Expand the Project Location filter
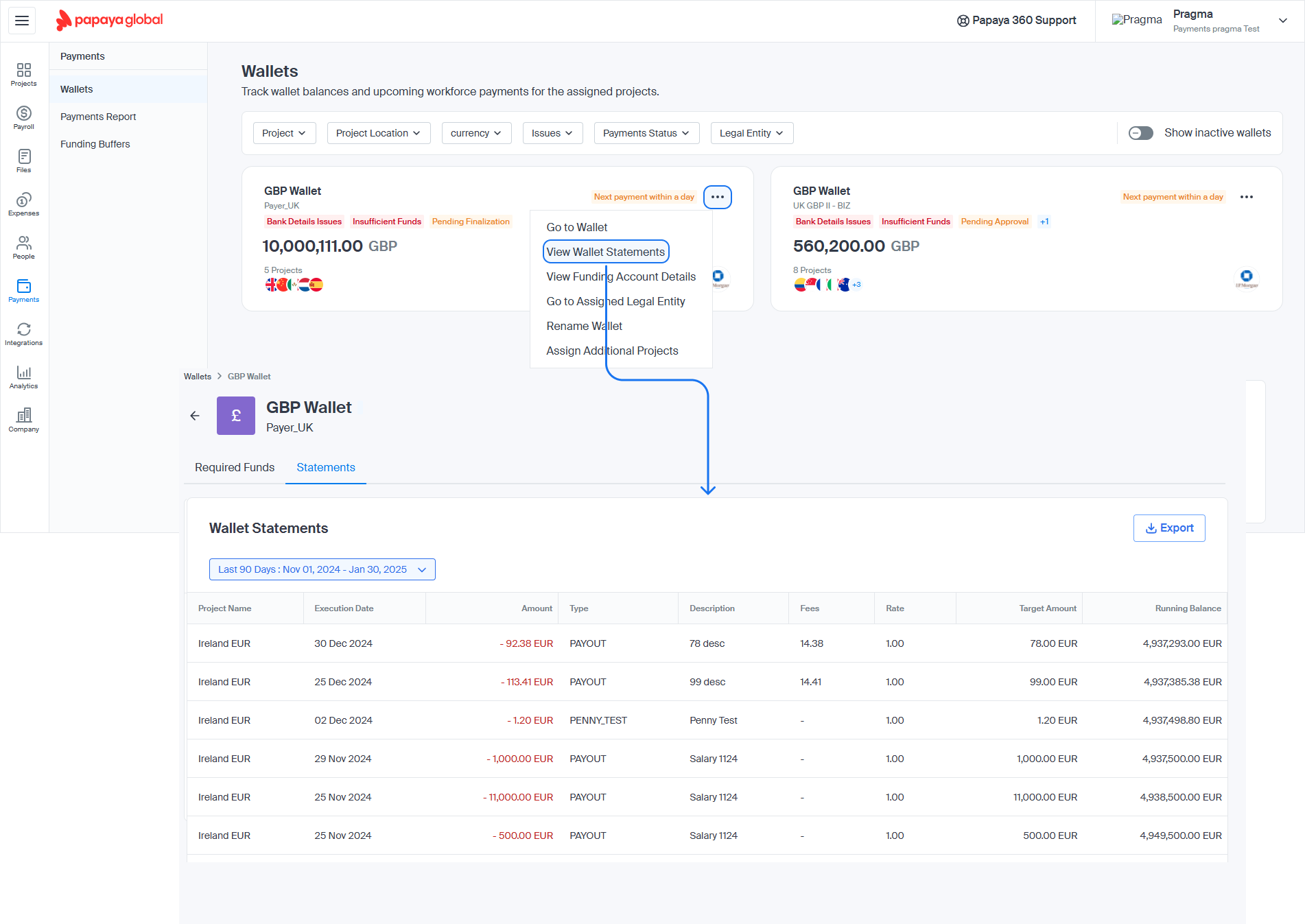This screenshot has height=924, width=1305. pos(379,133)
